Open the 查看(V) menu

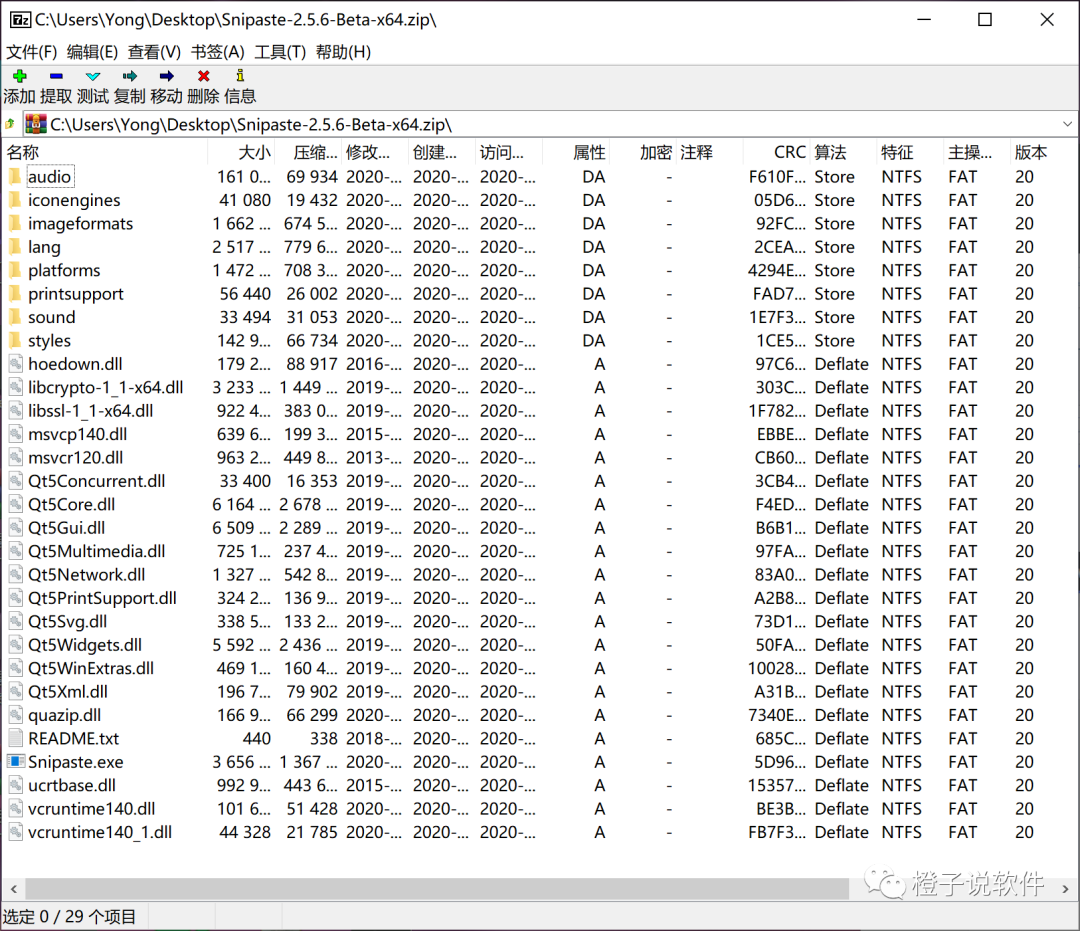[x=154, y=52]
